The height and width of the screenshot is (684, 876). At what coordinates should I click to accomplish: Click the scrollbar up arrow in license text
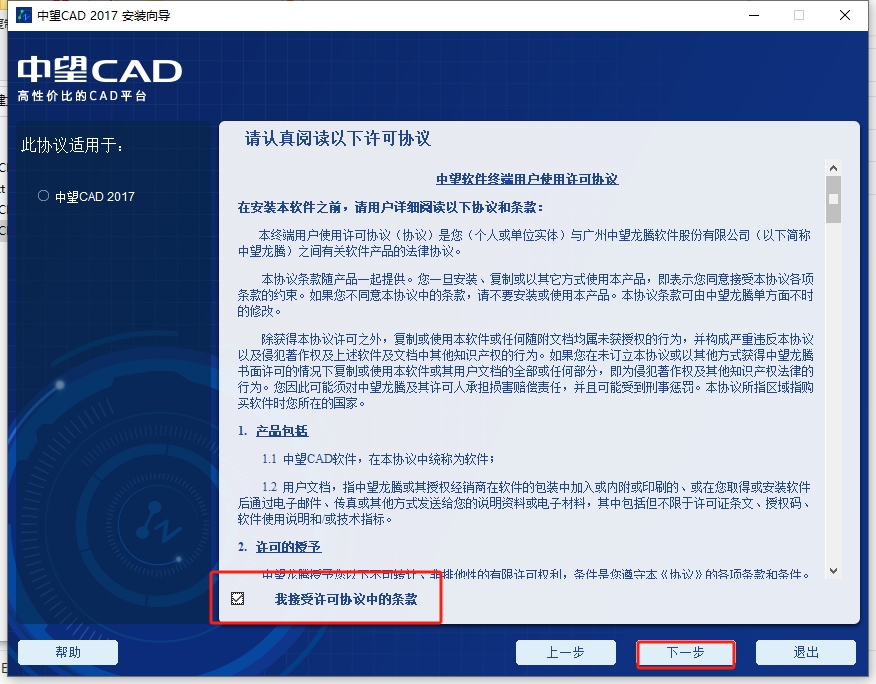coord(833,166)
